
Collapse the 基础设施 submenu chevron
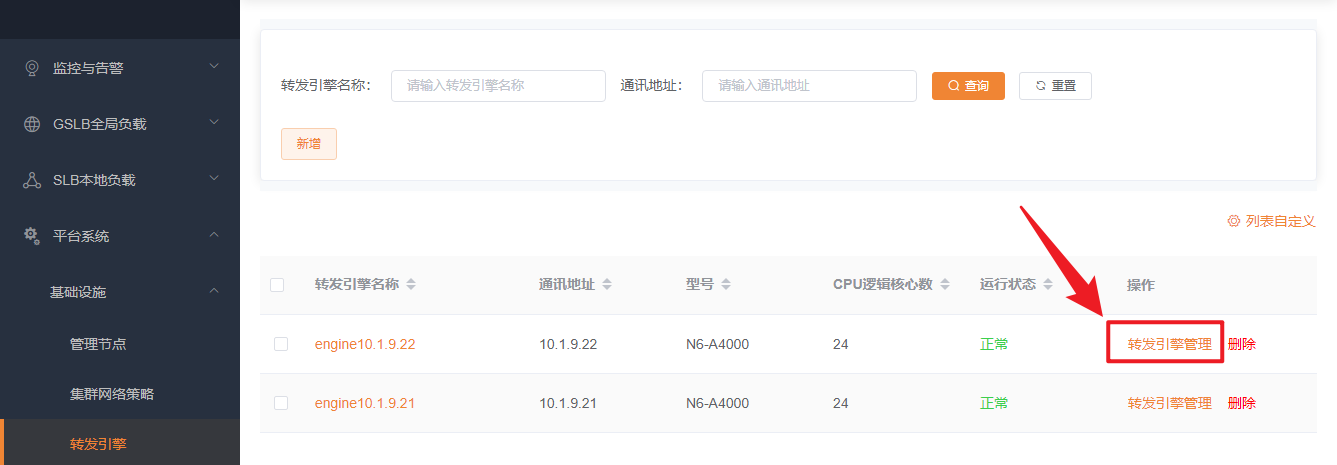coord(214,291)
